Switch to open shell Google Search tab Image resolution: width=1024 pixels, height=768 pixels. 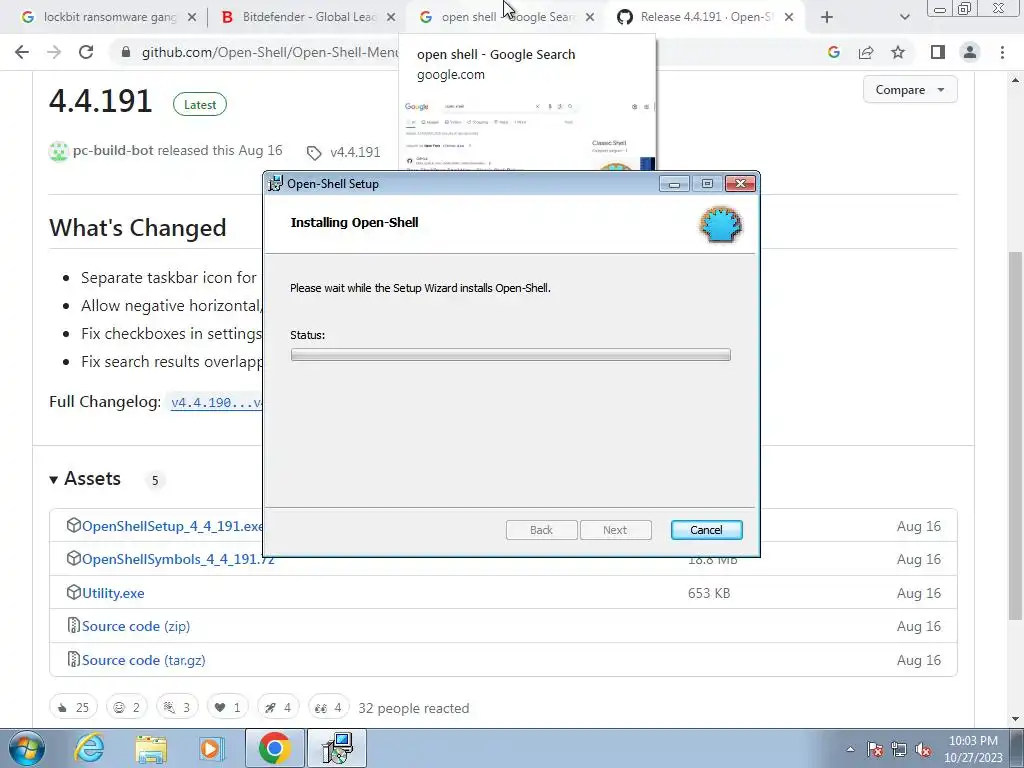(x=498, y=17)
